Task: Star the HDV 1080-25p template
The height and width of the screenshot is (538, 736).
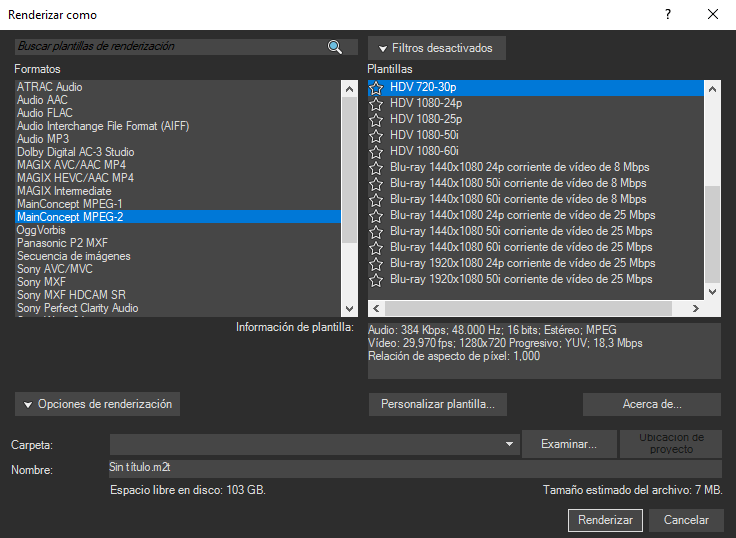Action: (x=376, y=120)
